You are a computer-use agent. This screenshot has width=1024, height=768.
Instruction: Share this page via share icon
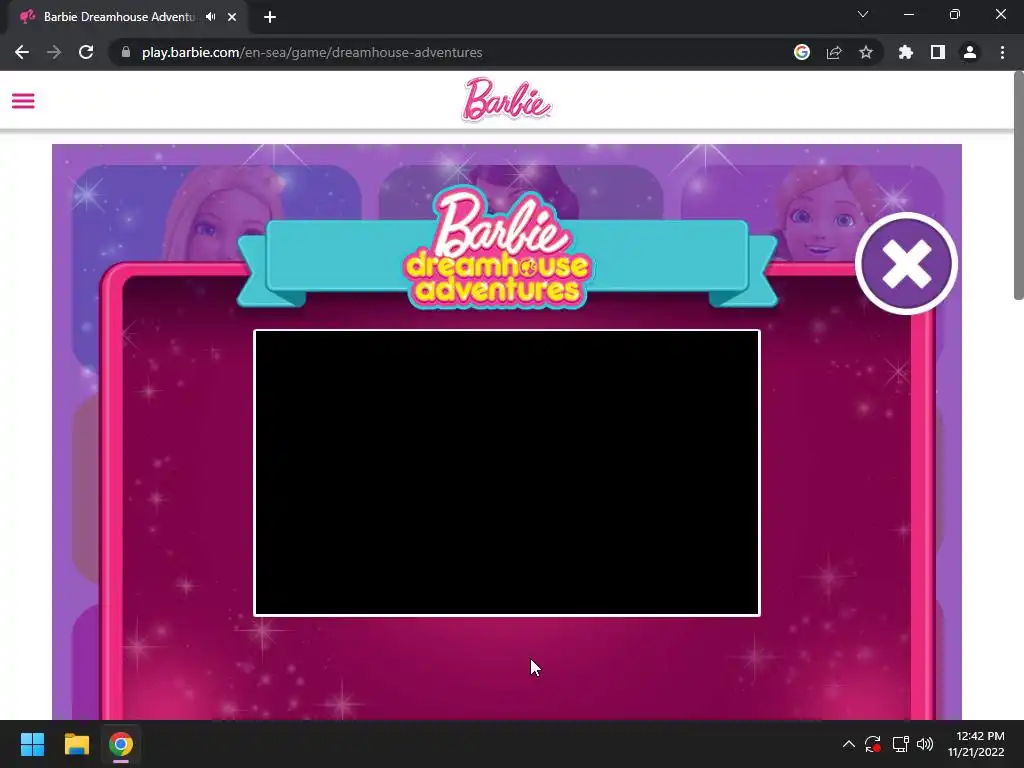tap(834, 52)
